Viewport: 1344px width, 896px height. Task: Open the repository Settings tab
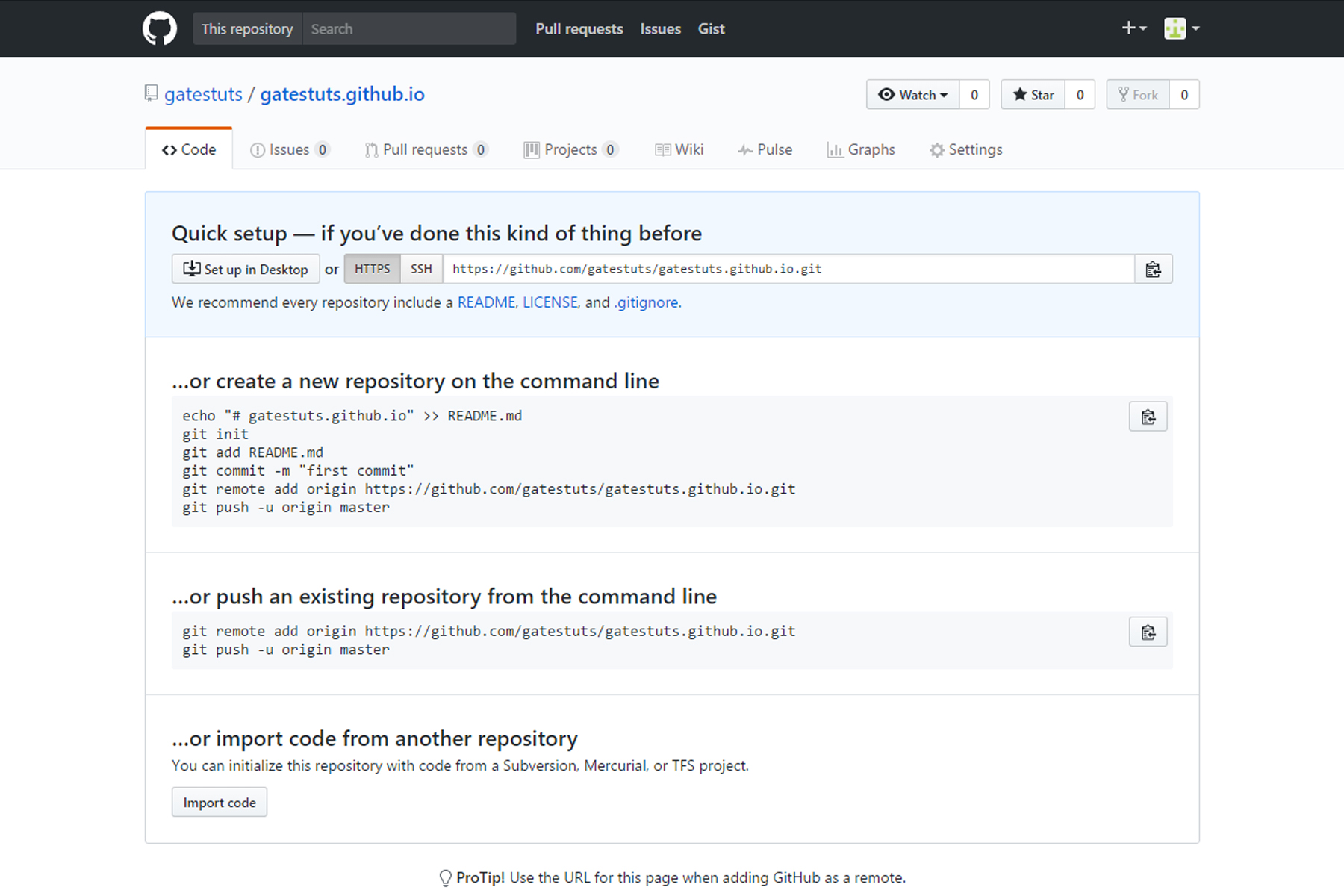pyautogui.click(x=965, y=149)
